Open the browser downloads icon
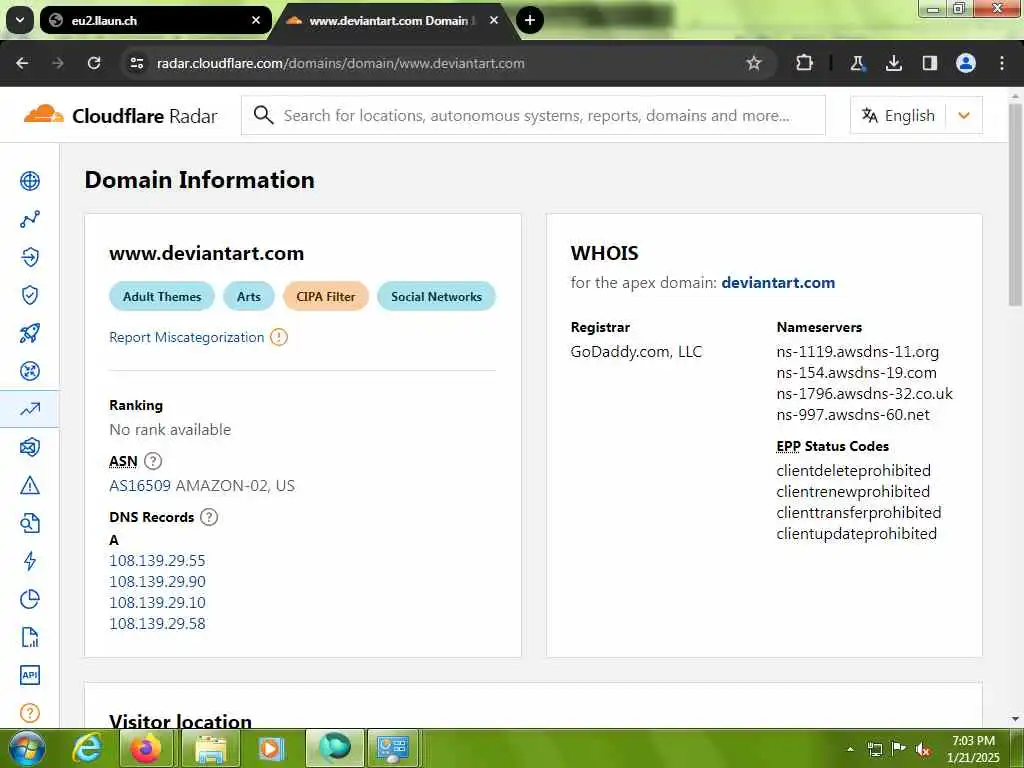 (x=893, y=63)
